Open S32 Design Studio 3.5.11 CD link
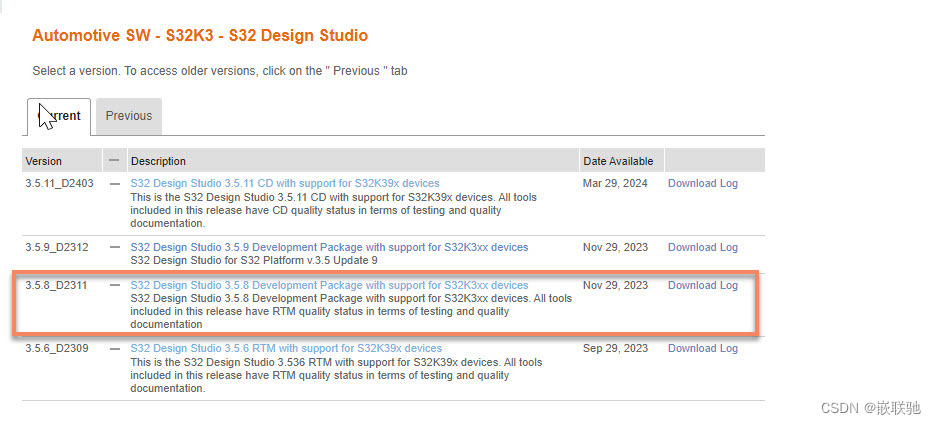Image resolution: width=936 pixels, height=424 pixels. pyautogui.click(x=285, y=183)
